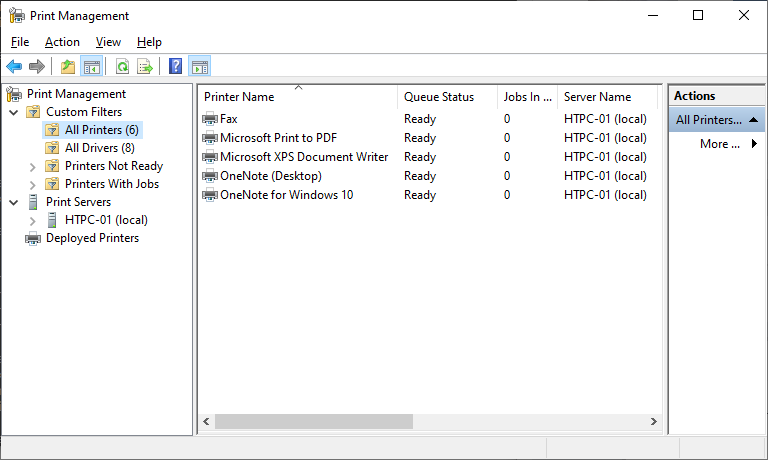Click the Print Management root node icon

click(x=14, y=94)
